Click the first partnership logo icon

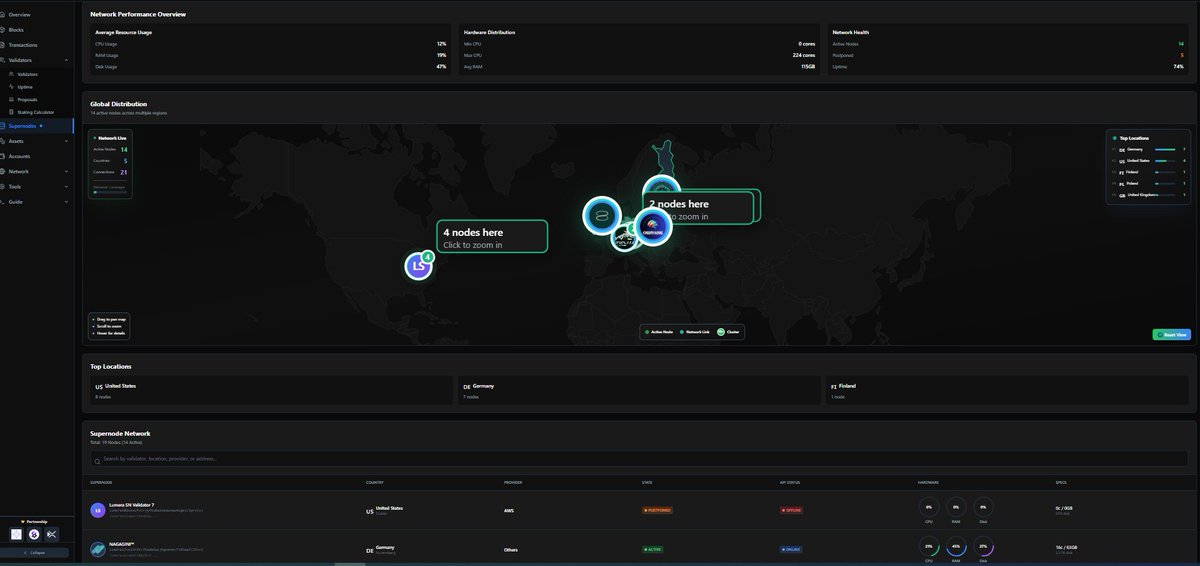point(16,535)
